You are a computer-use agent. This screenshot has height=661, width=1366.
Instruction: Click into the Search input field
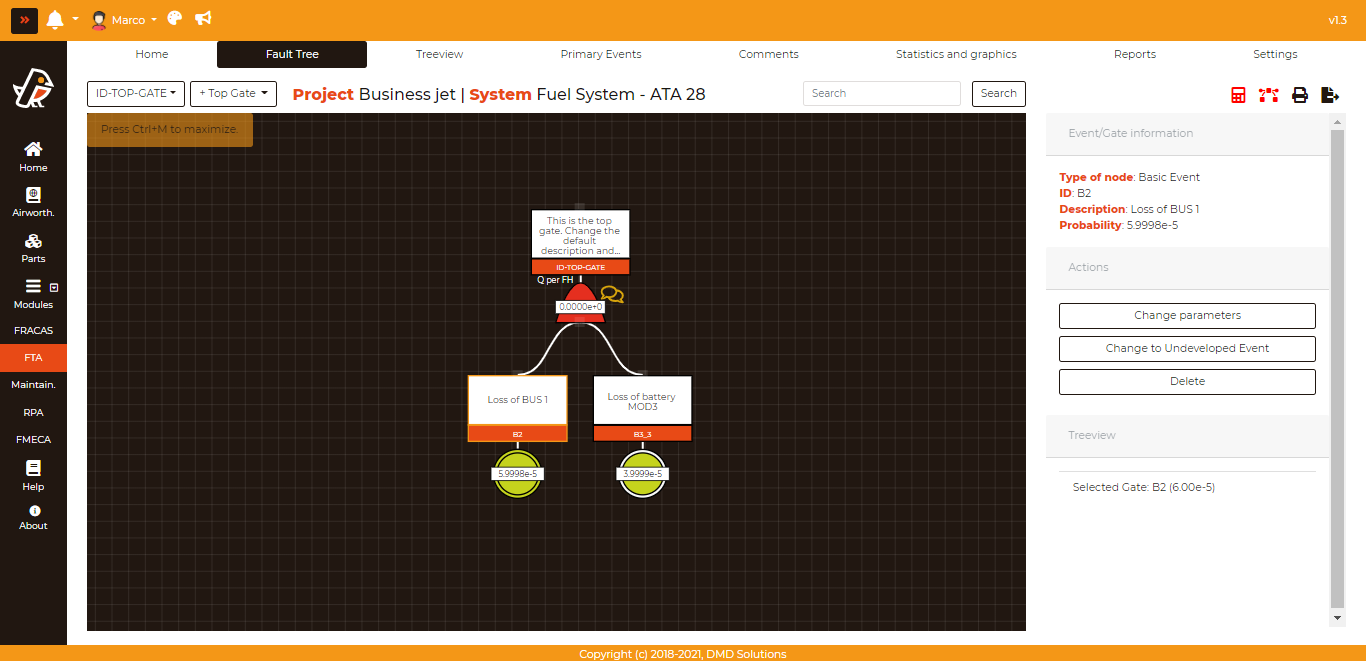881,94
